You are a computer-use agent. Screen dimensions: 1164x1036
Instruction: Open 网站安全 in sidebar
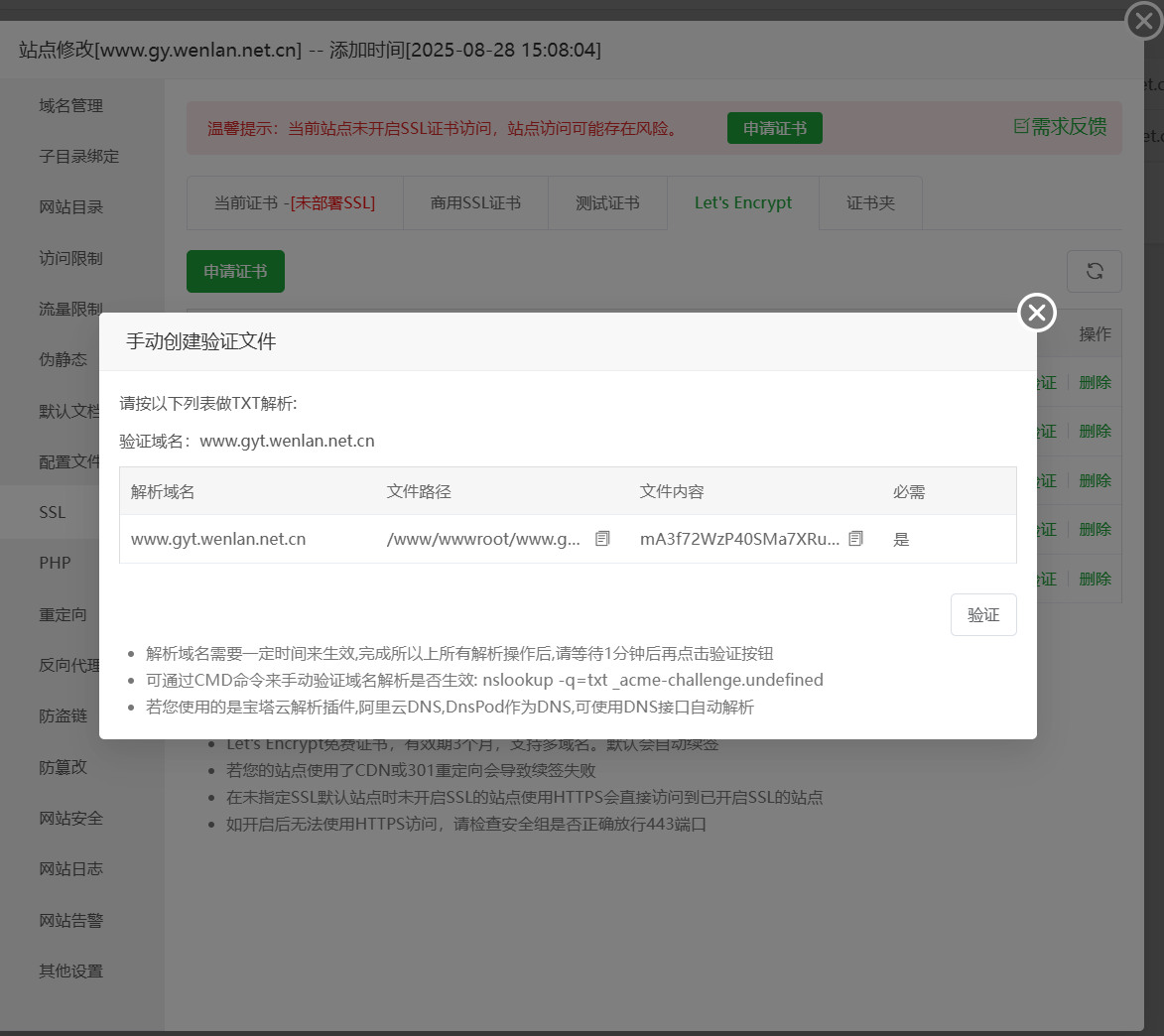[71, 819]
